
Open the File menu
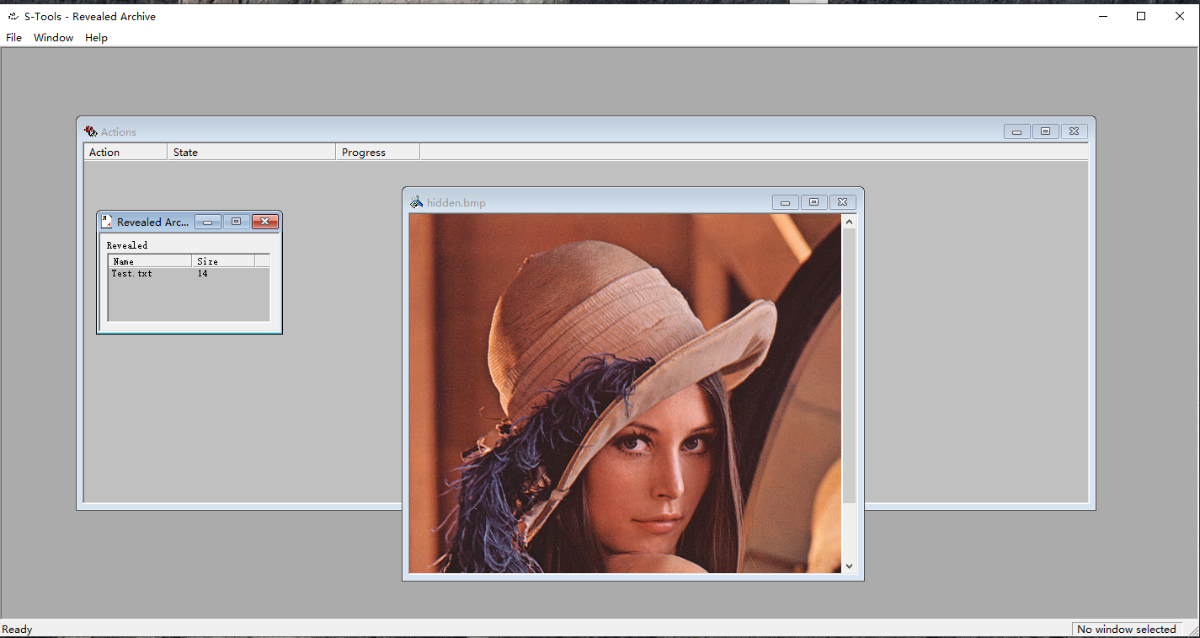[x=14, y=38]
